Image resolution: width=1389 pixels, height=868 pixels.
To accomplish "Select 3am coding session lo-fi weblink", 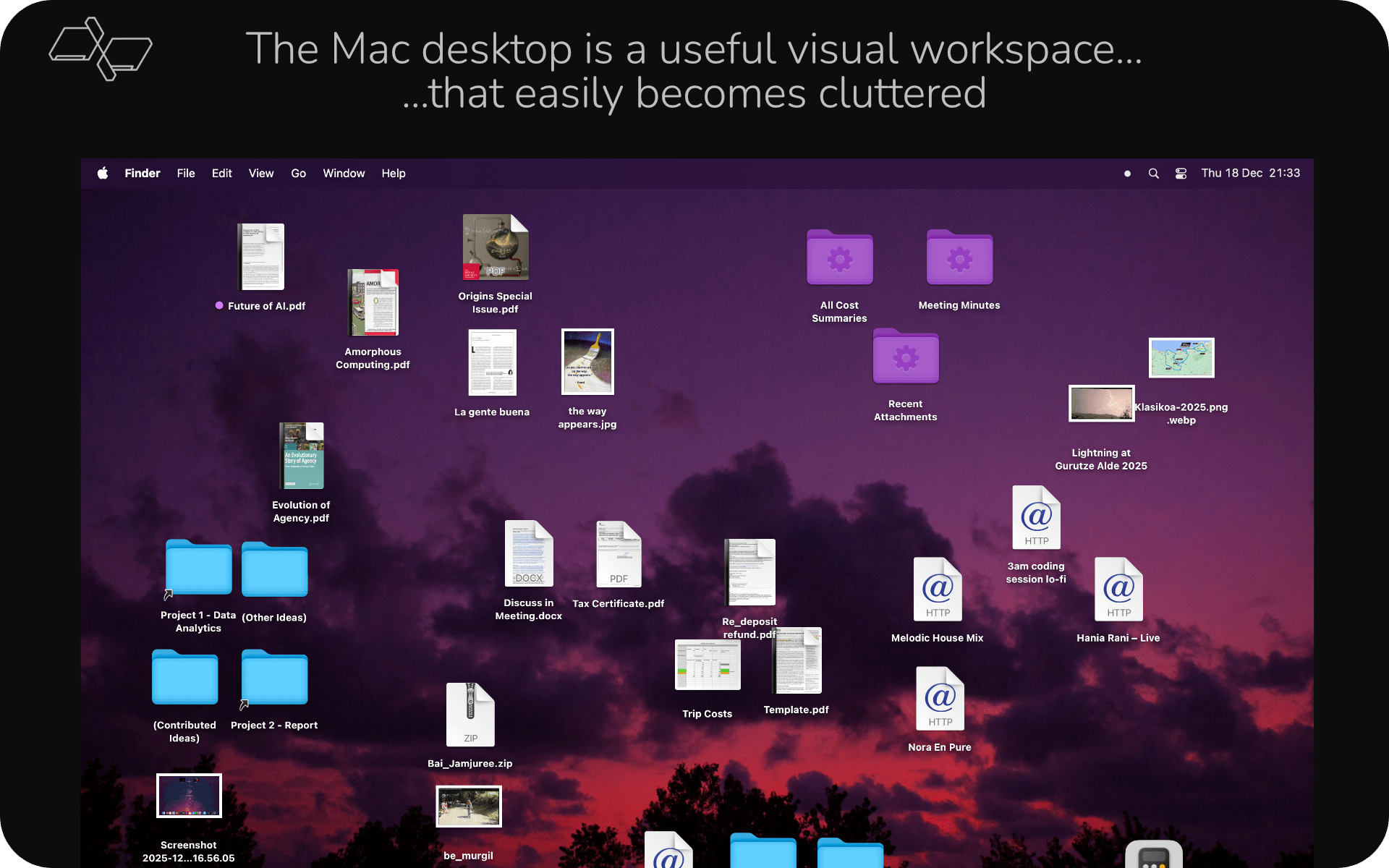I will click(1036, 517).
